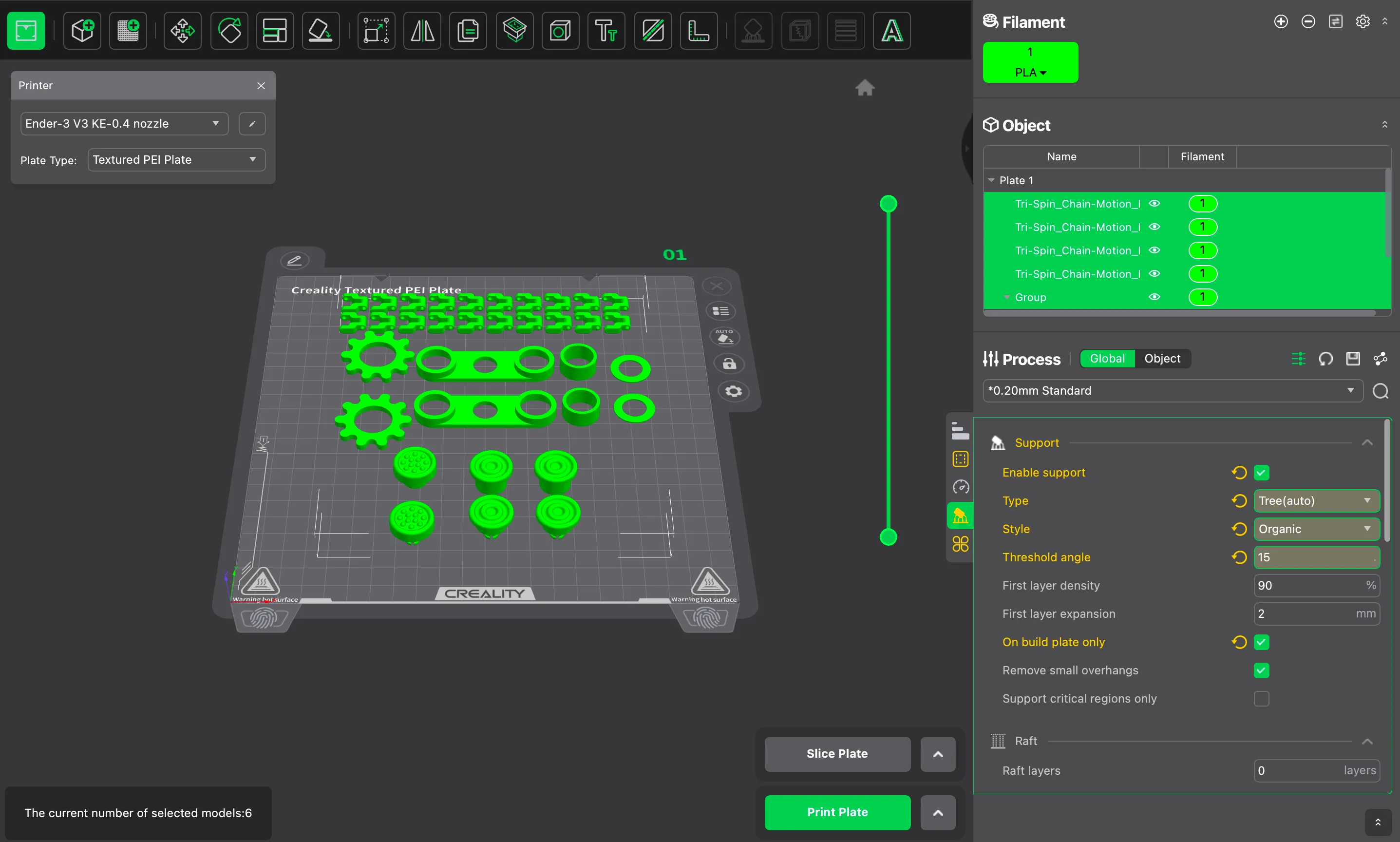Collapse the Plate 1 tree node
The height and width of the screenshot is (842, 1400).
click(991, 180)
